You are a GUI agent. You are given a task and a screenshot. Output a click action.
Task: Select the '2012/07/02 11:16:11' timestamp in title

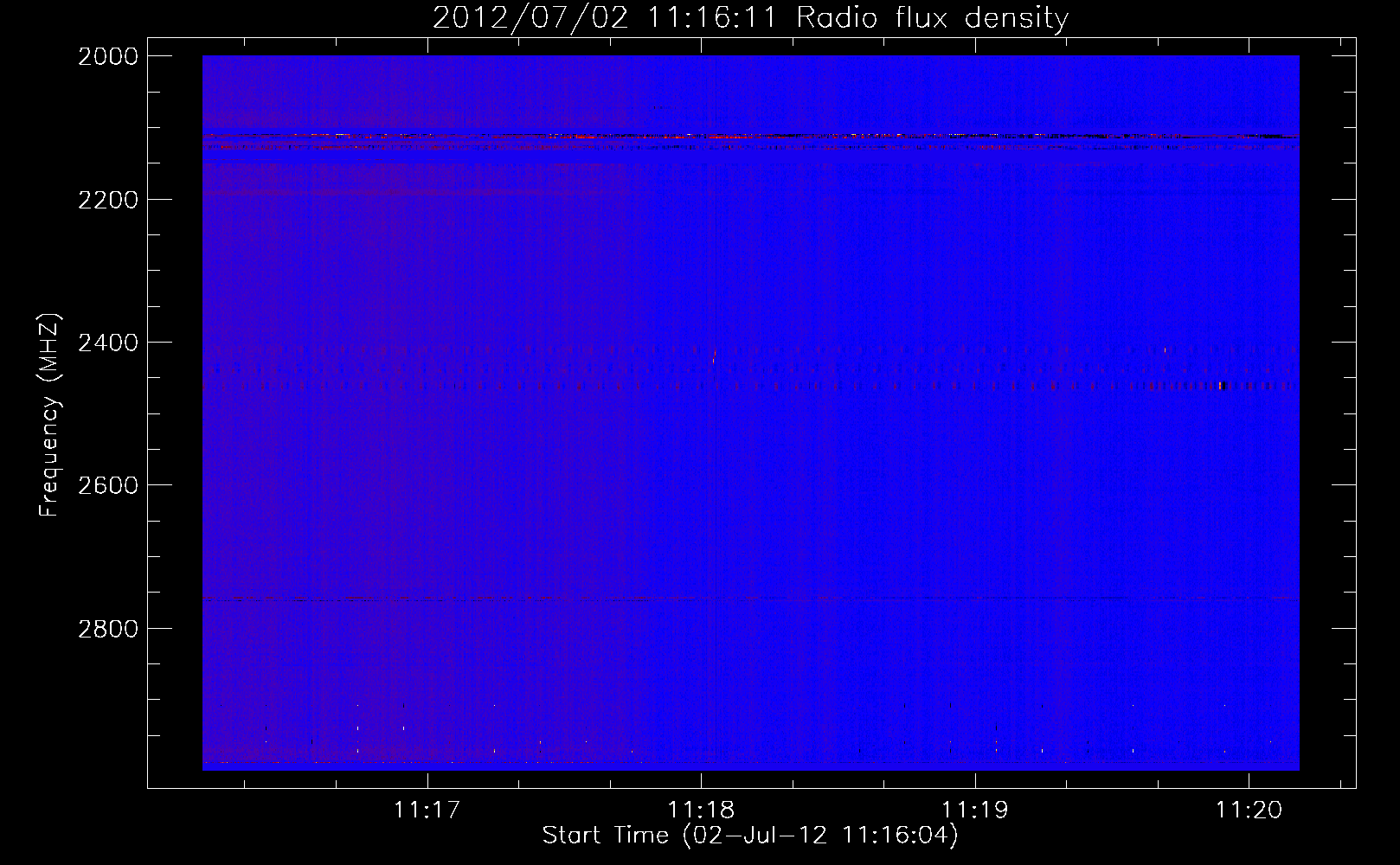click(x=605, y=18)
